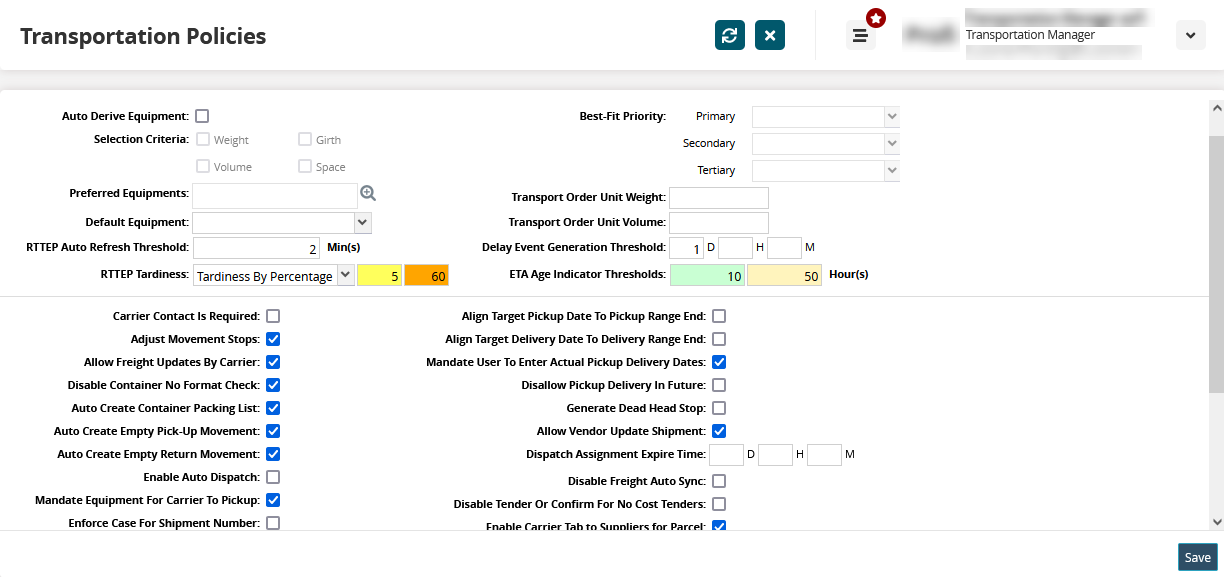Click the vertical scrollbar up arrow
The width and height of the screenshot is (1224, 577).
(1216, 107)
